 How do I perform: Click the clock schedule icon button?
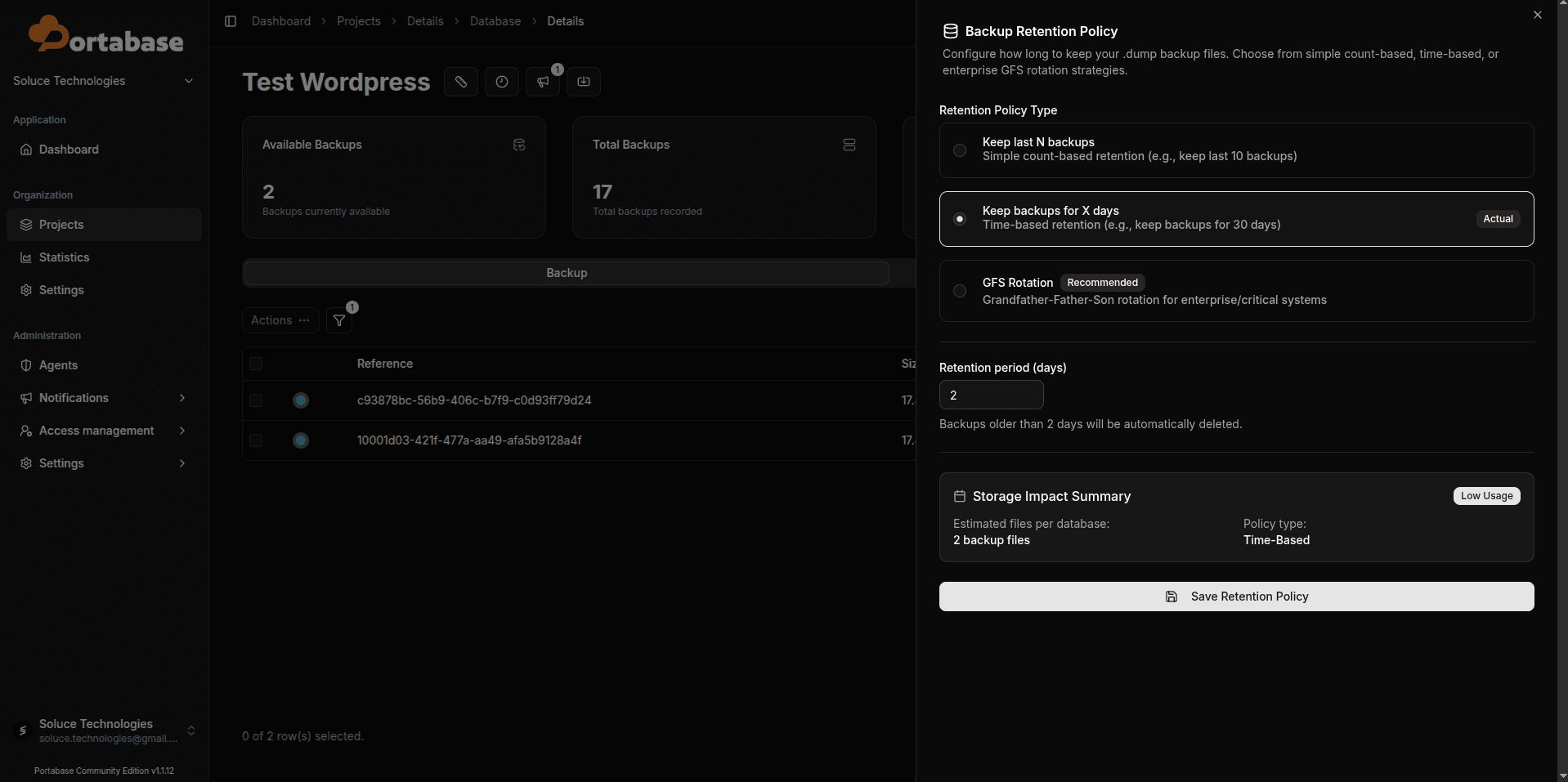click(502, 82)
